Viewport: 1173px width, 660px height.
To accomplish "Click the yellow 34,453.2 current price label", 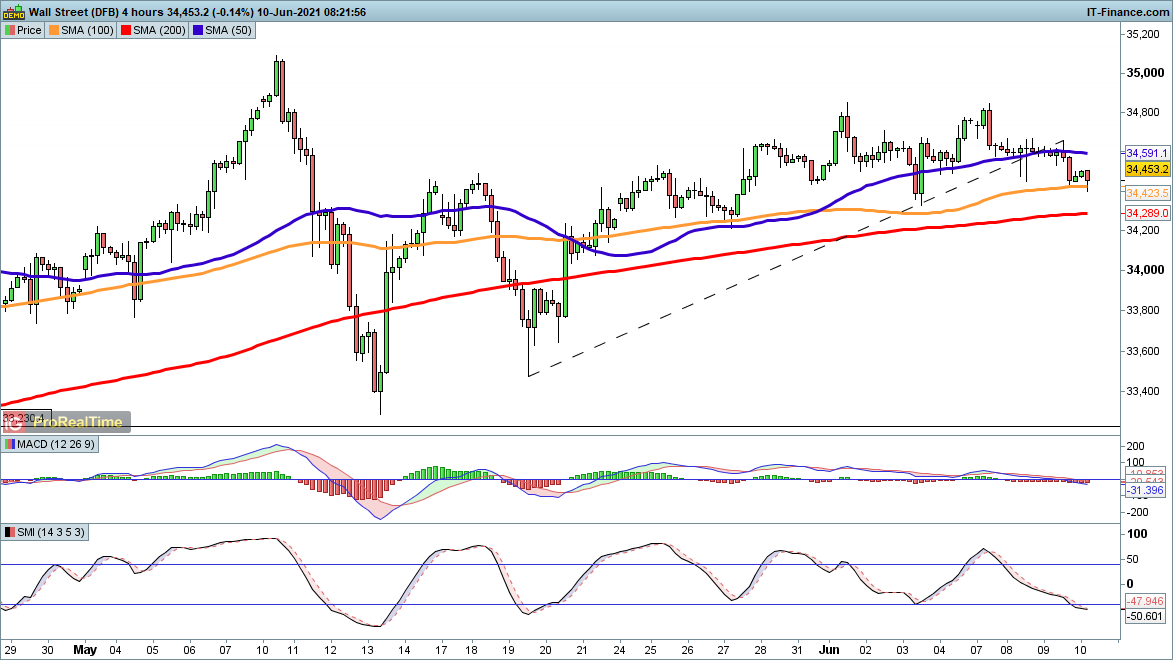I will 1148,171.
